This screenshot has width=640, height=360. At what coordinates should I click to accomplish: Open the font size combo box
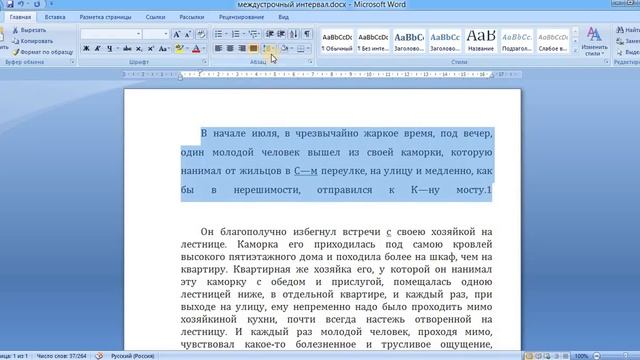(156, 34)
